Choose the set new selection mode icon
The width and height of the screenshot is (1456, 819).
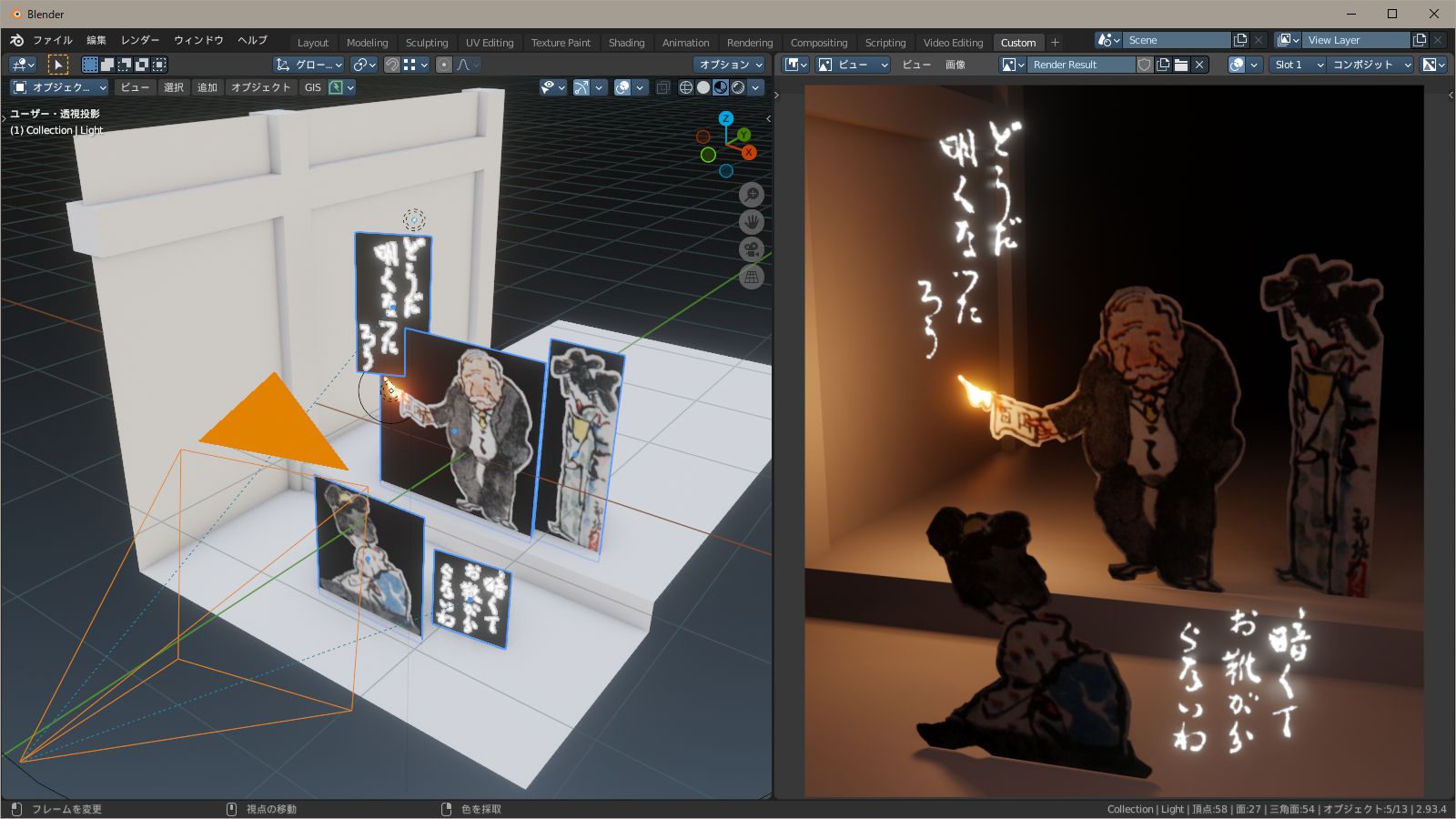coord(90,65)
